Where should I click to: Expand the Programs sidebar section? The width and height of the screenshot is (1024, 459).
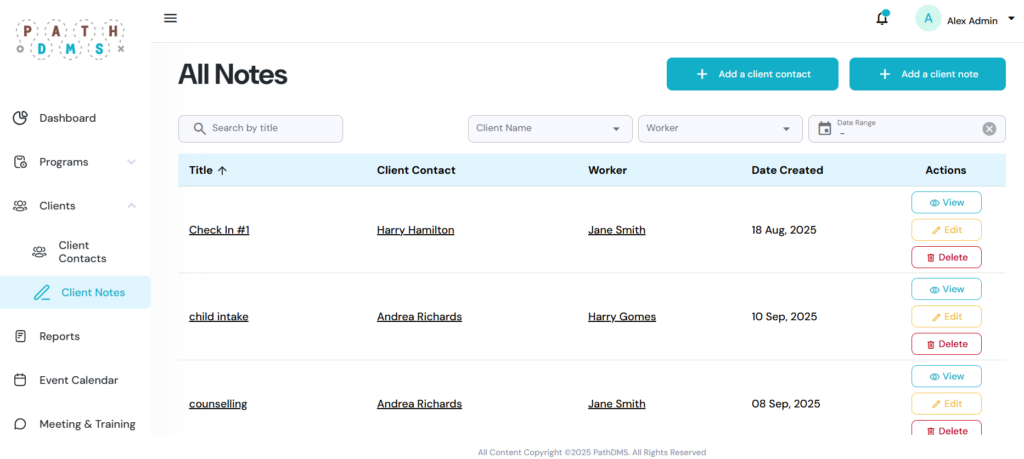(x=131, y=162)
